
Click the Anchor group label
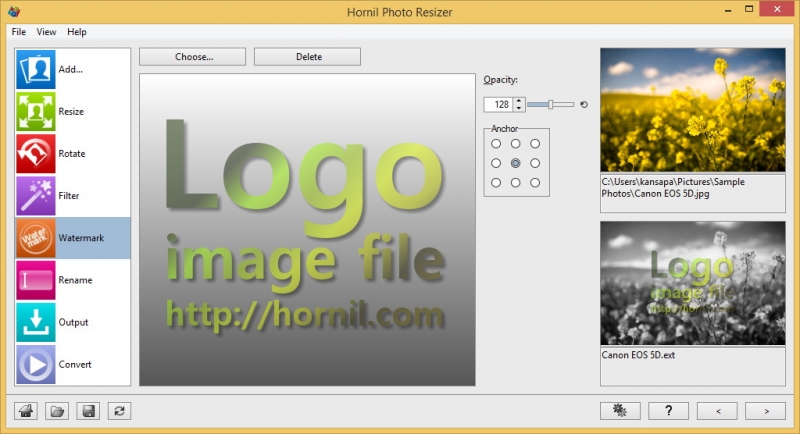point(504,129)
